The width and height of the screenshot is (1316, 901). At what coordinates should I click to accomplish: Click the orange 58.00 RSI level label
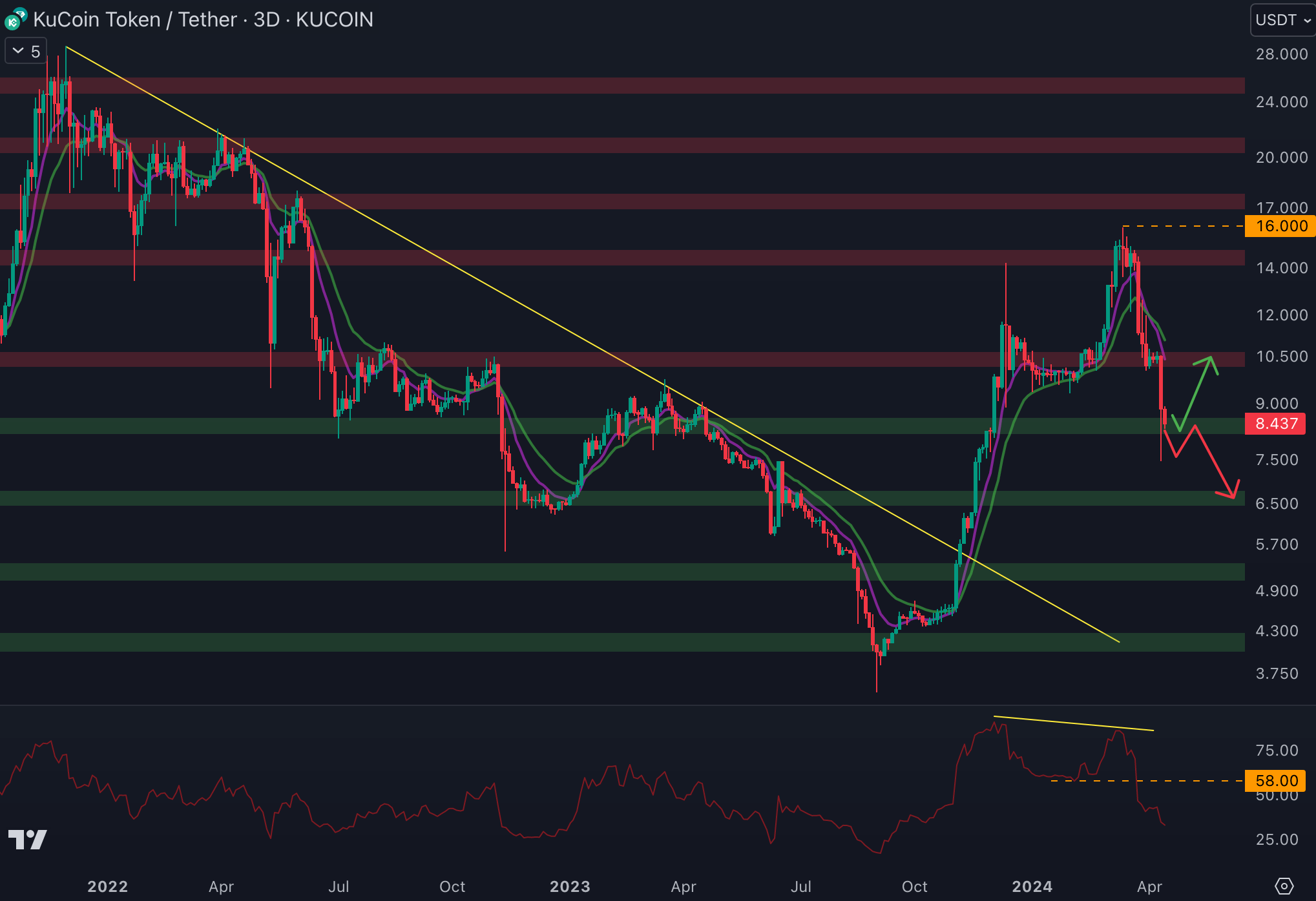tap(1275, 780)
